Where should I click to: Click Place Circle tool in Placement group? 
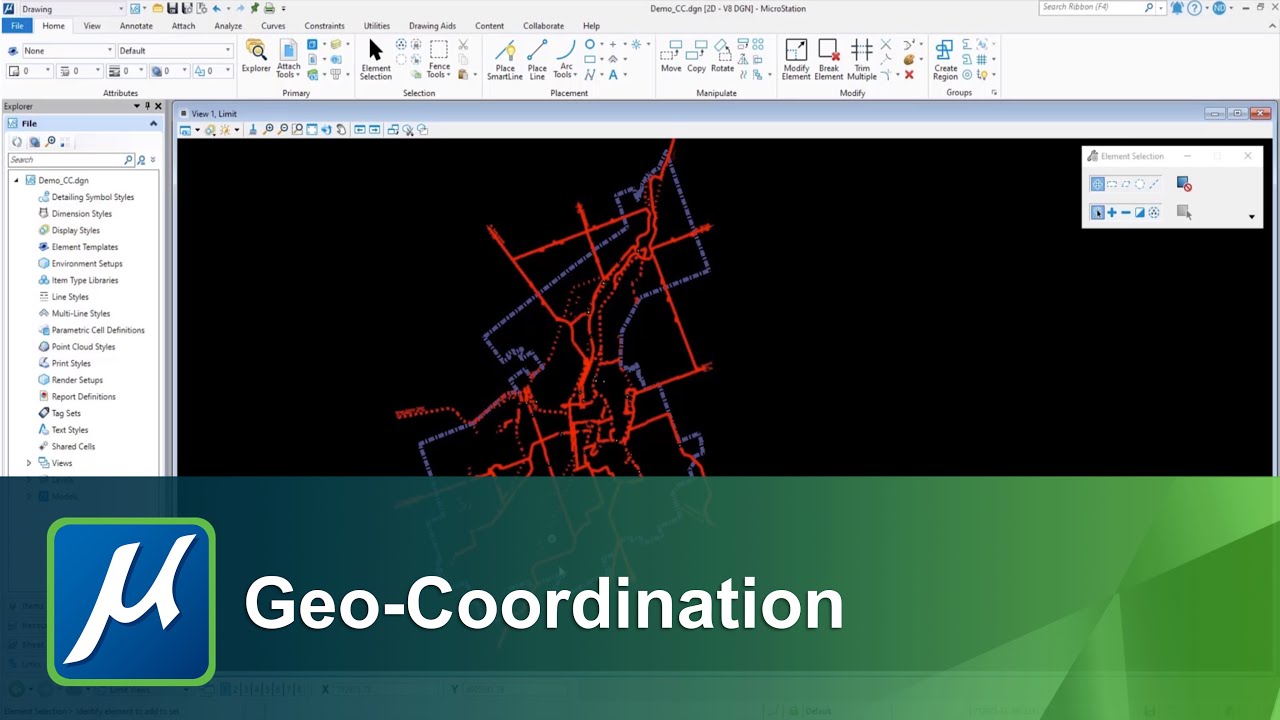[x=590, y=45]
